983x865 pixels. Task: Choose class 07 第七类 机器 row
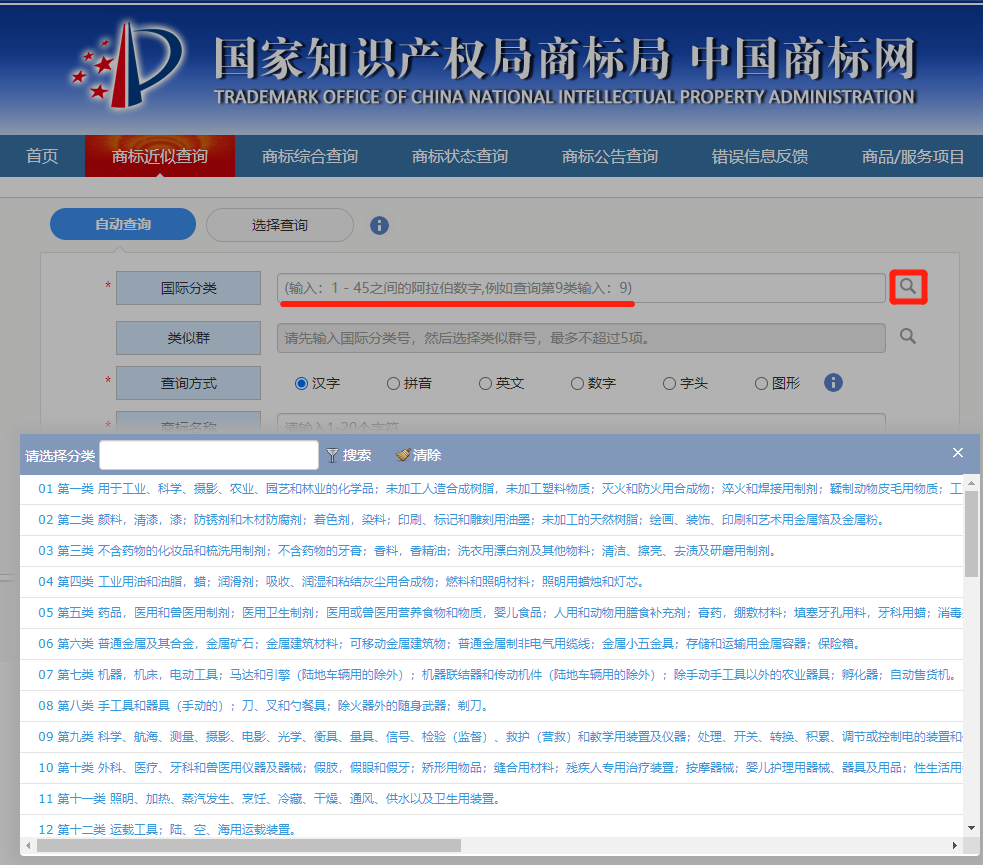pyautogui.click(x=492, y=675)
